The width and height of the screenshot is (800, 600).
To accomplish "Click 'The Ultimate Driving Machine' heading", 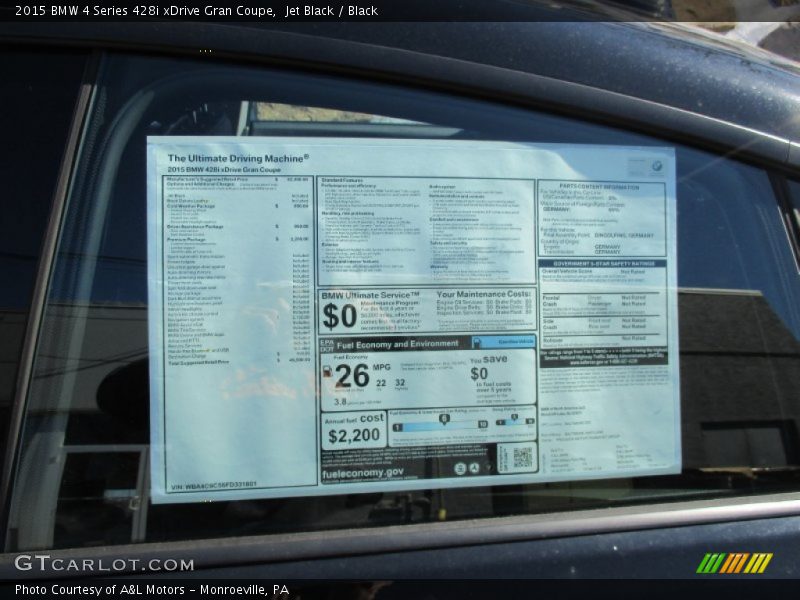I will pos(238,158).
